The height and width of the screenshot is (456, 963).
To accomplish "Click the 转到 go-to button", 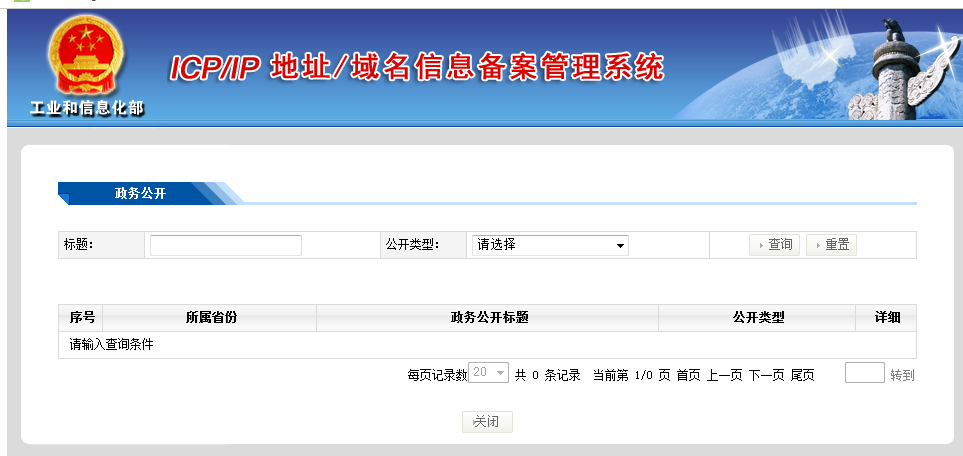I will point(902,375).
